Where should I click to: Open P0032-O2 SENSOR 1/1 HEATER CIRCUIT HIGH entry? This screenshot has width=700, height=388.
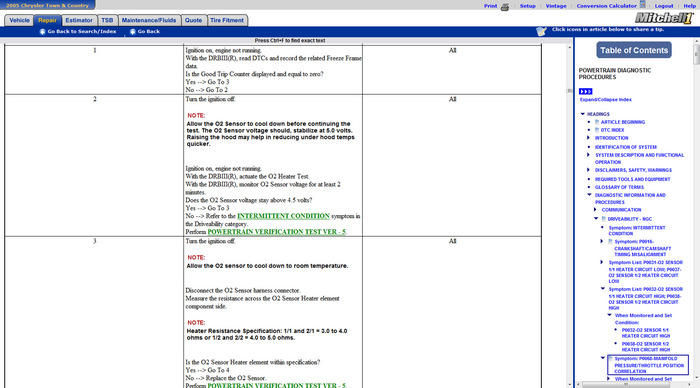646,333
